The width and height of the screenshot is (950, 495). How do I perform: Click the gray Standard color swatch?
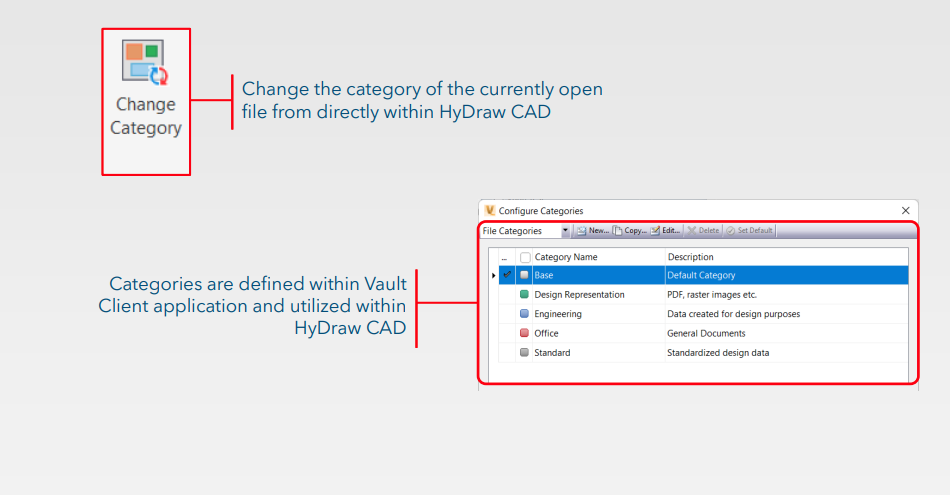[525, 353]
